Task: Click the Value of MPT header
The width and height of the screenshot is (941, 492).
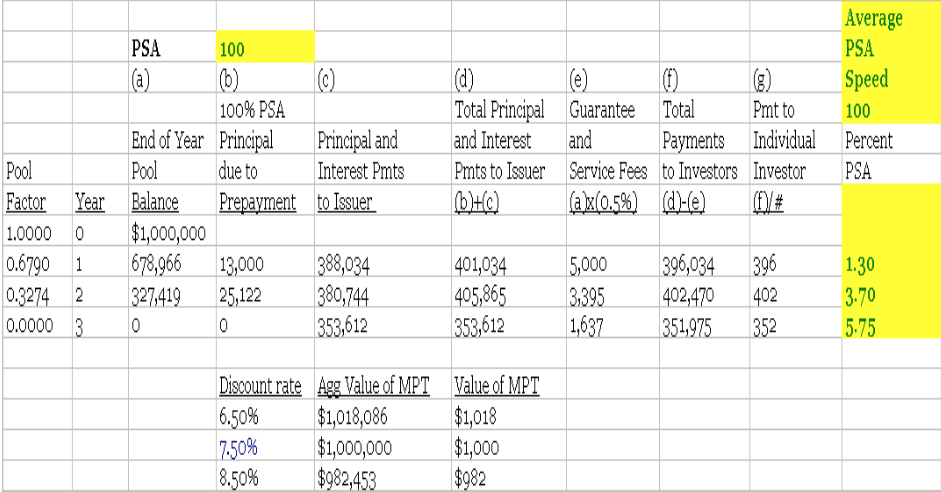Action: click(x=496, y=385)
